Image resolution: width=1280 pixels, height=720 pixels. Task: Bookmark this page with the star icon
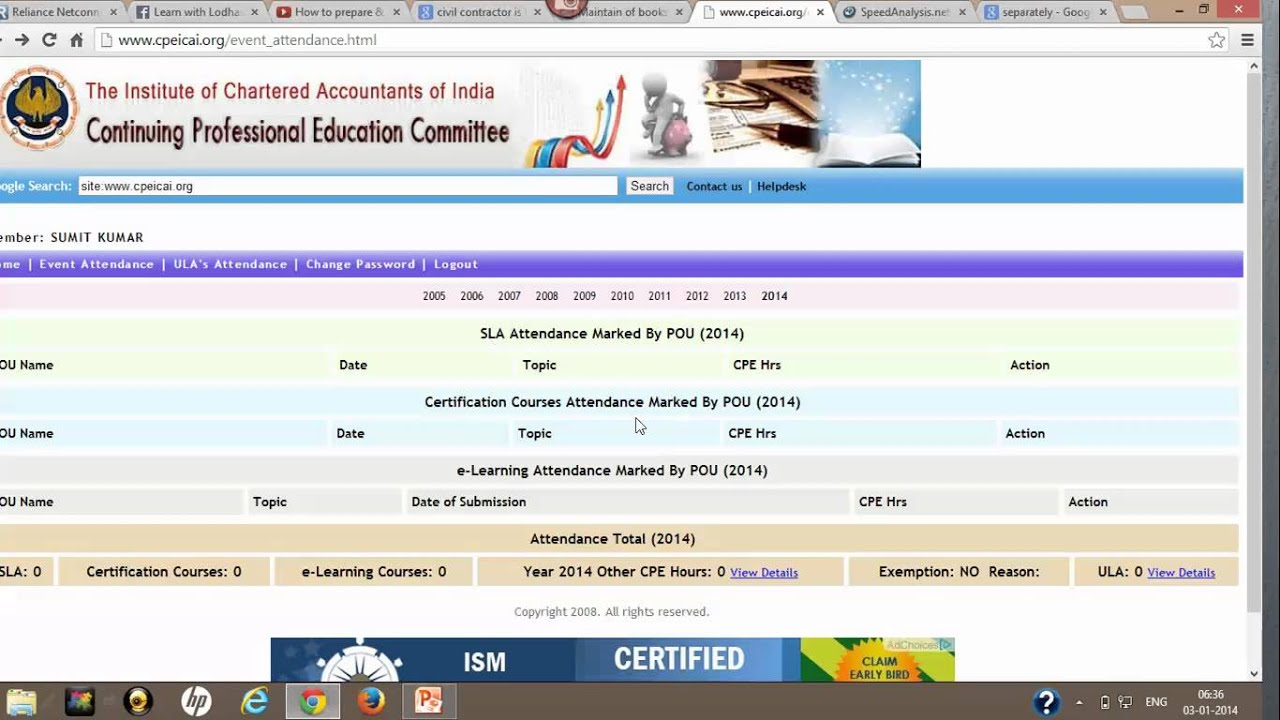click(x=1216, y=40)
